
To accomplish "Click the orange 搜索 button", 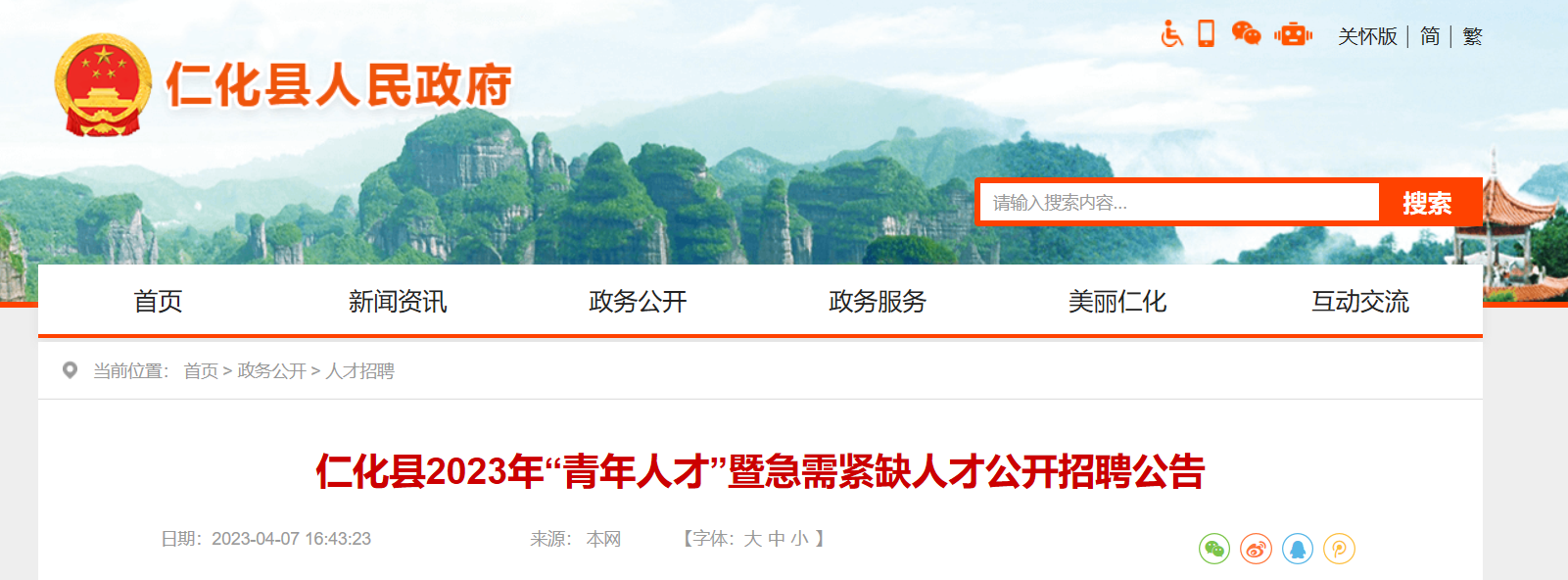I will tap(1427, 203).
